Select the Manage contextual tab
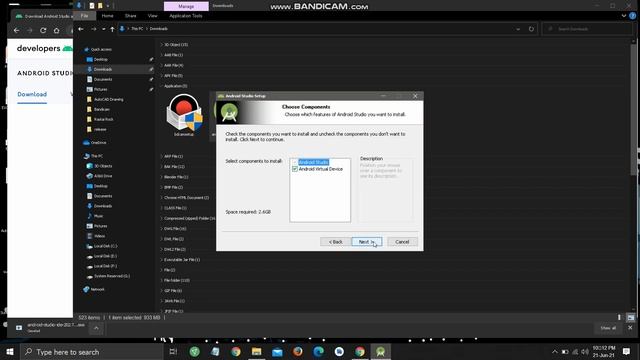Image resolution: width=640 pixels, height=360 pixels. click(x=186, y=6)
